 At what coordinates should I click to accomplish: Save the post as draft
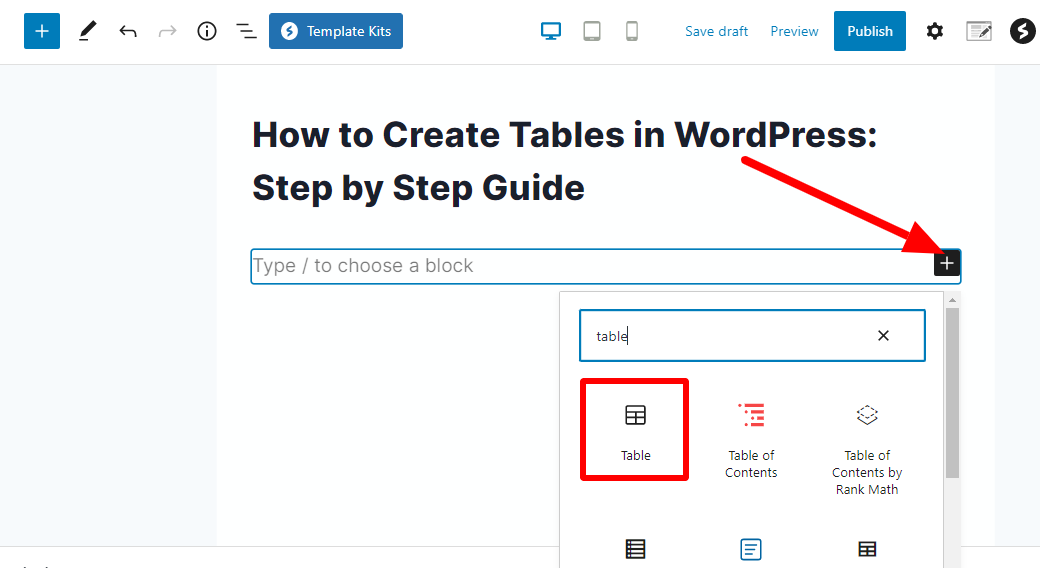716,31
